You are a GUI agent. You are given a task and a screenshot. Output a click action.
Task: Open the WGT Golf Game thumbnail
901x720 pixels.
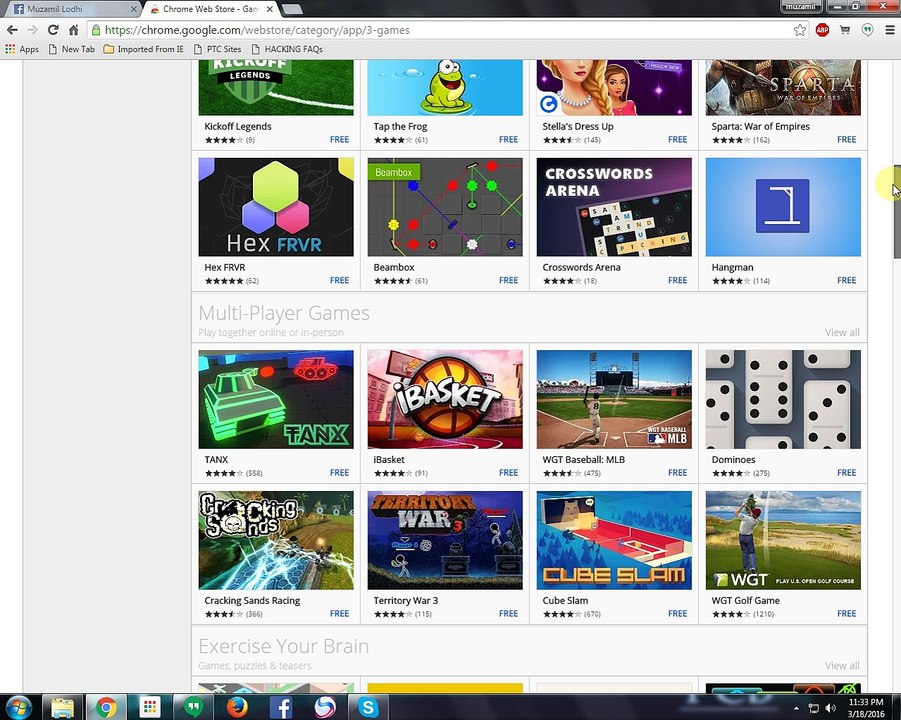(x=783, y=540)
